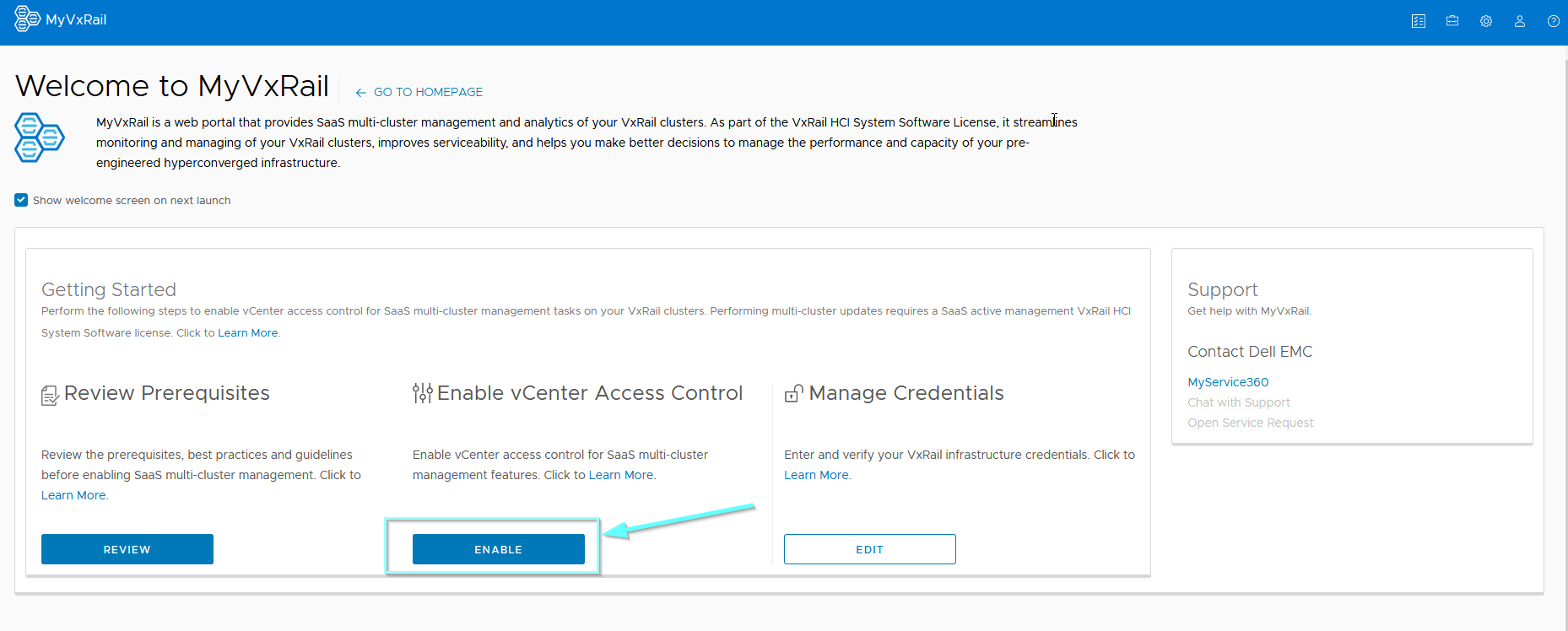The width and height of the screenshot is (1568, 631).
Task: Click the REVIEW button
Action: point(127,549)
